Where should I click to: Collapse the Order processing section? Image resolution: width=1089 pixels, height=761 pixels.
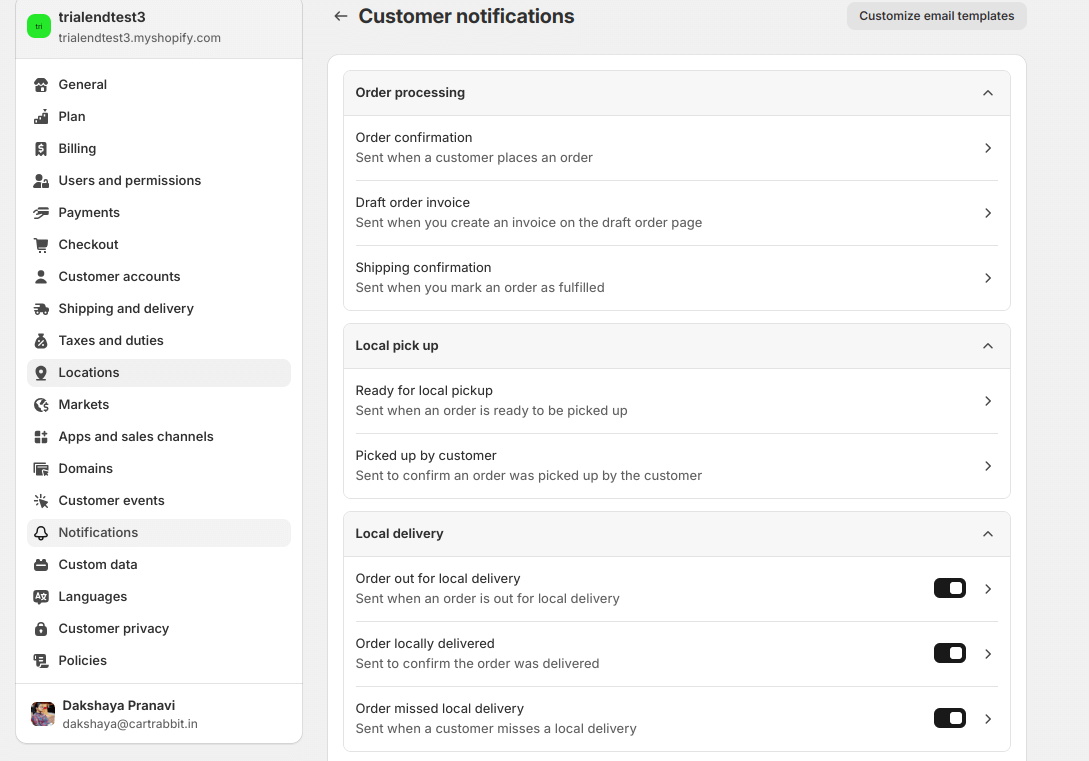[987, 93]
